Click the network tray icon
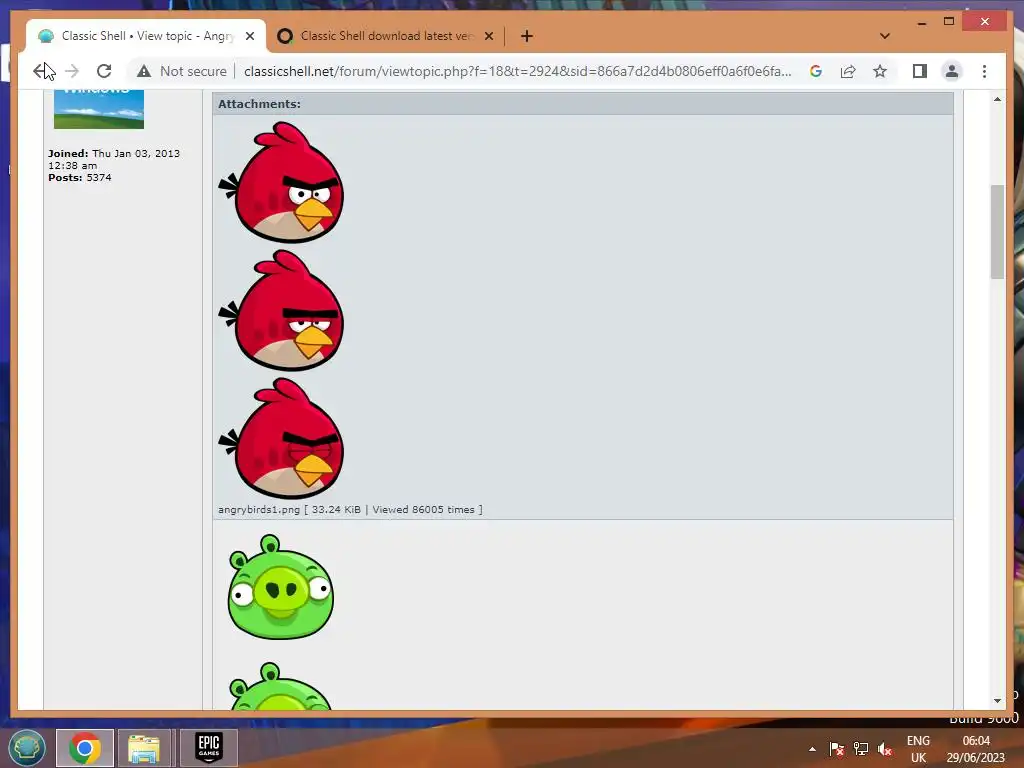The width and height of the screenshot is (1024, 768). coord(861,749)
